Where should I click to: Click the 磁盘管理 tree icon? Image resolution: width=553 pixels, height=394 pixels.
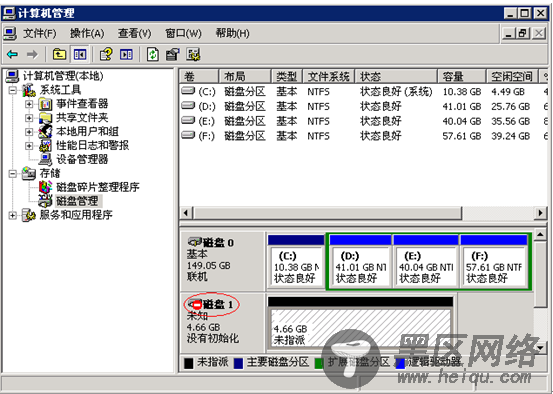click(x=45, y=201)
